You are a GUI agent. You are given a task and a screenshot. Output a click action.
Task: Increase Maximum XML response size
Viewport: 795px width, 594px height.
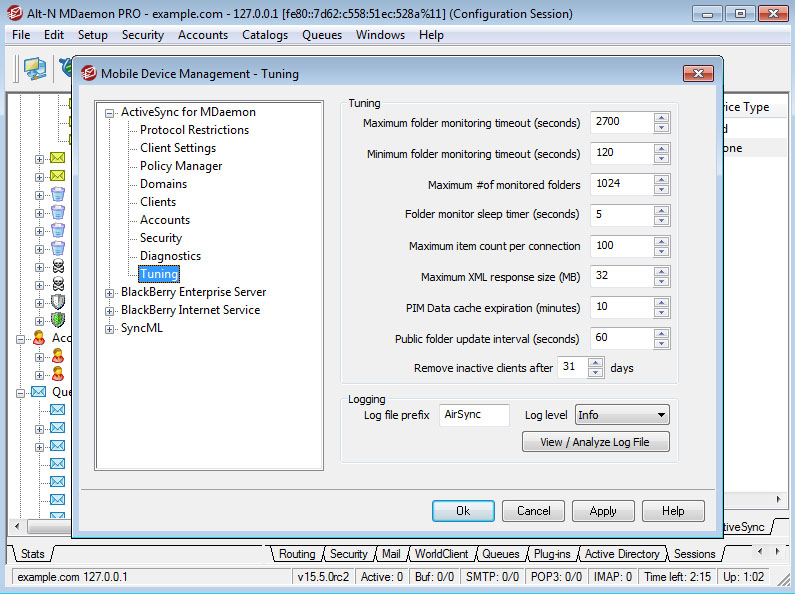tap(661, 272)
